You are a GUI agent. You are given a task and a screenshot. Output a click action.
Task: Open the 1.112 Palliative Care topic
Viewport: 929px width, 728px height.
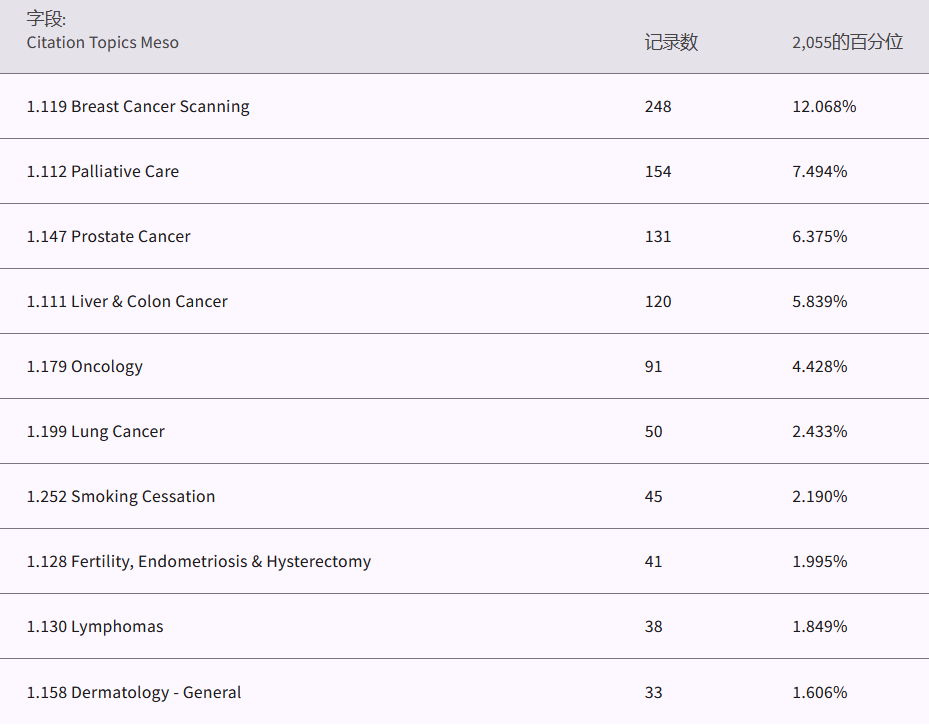(x=103, y=171)
